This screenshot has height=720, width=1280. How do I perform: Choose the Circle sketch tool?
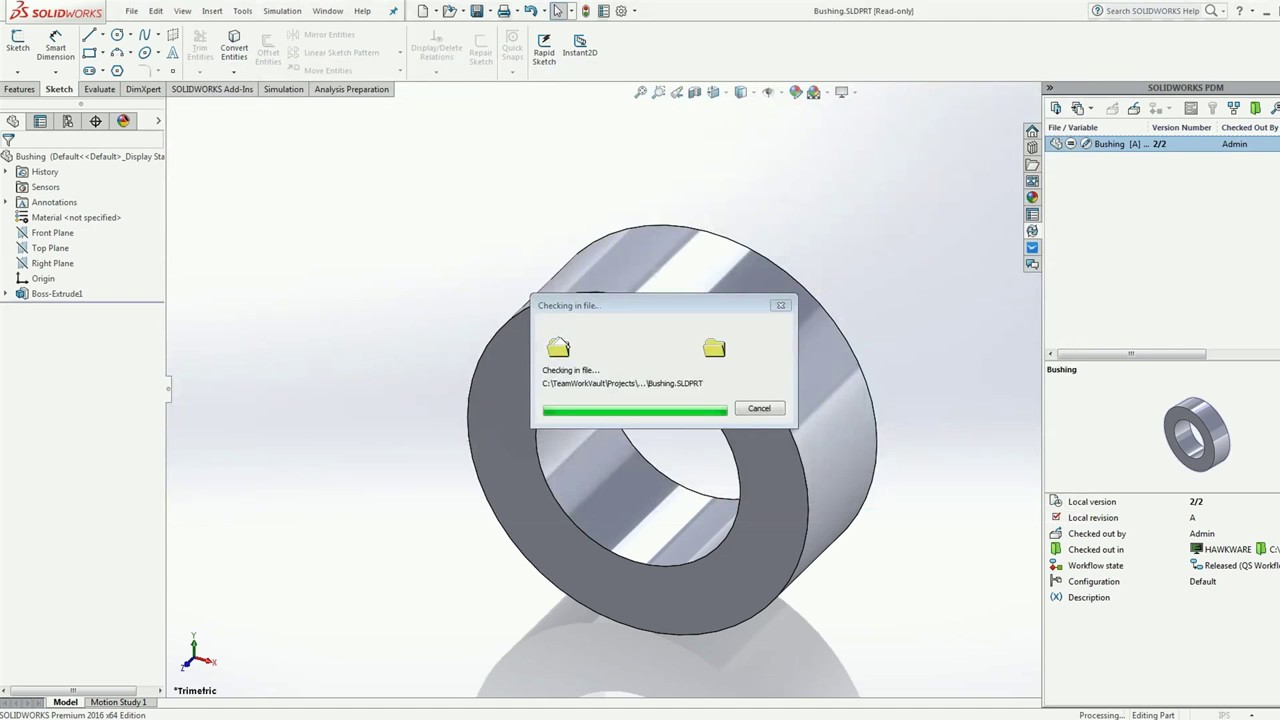117,35
